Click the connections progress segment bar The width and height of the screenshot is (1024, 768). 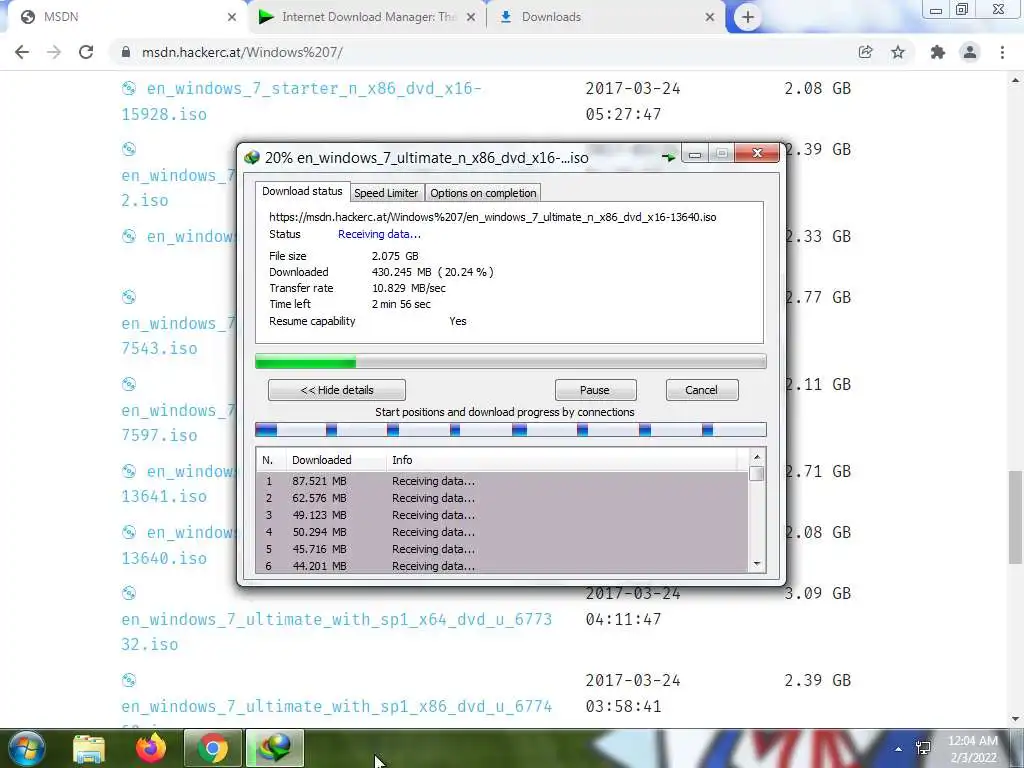tap(511, 430)
